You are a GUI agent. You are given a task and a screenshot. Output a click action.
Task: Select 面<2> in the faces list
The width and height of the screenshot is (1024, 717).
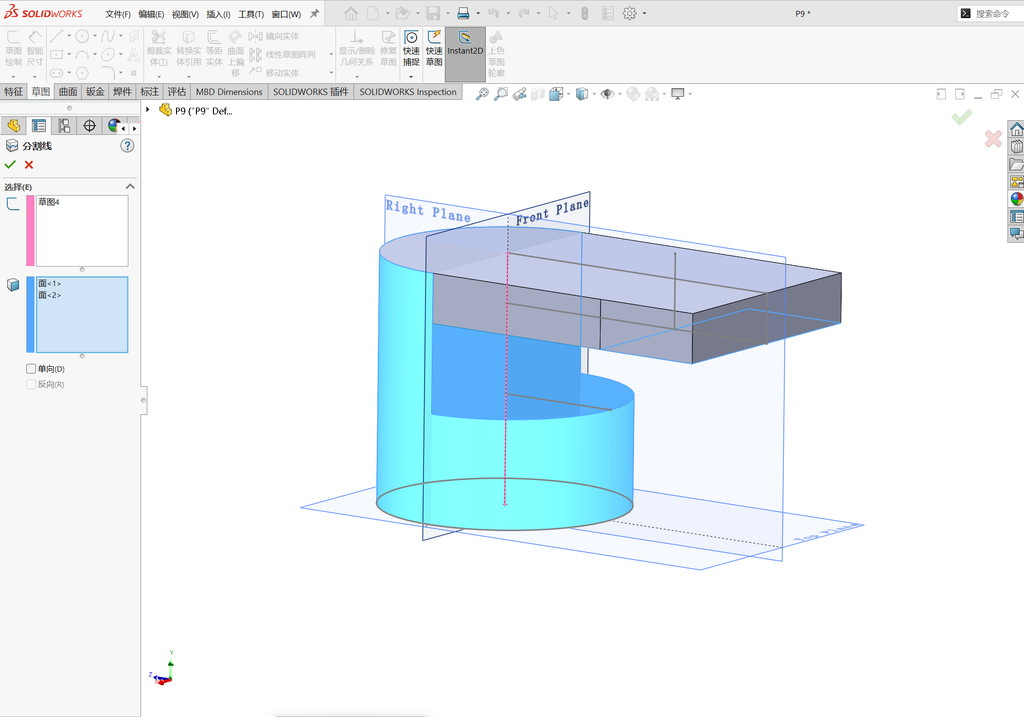pyautogui.click(x=50, y=295)
